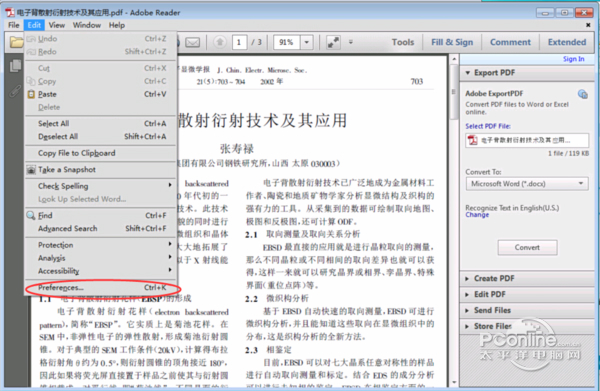The width and height of the screenshot is (600, 391).
Task: Open the zoom percentage dropdown arrow
Action: click(307, 42)
